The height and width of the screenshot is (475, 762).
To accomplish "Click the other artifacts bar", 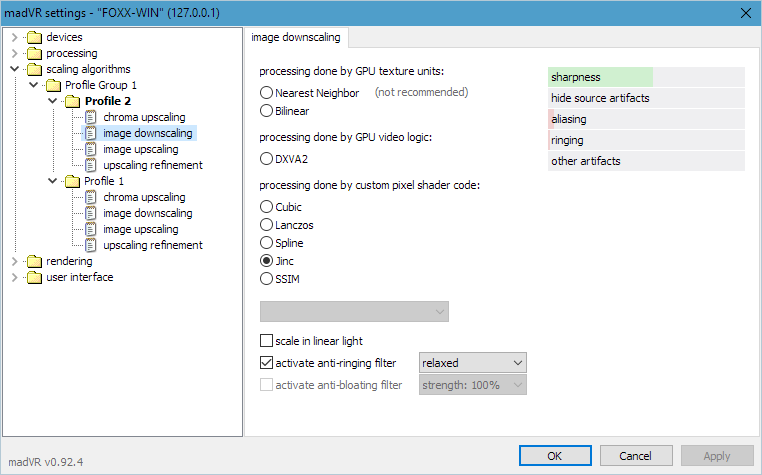I will point(646,161).
